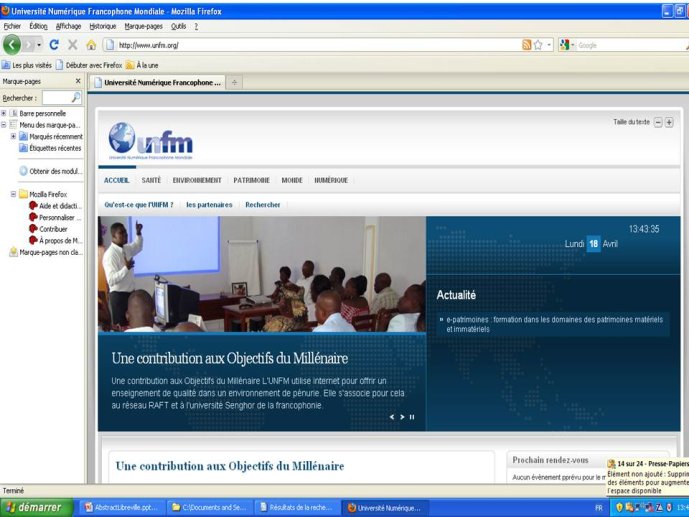This screenshot has height=517, width=689.
Task: Open Débuter avec Firefox bookmark
Action: tap(89, 65)
